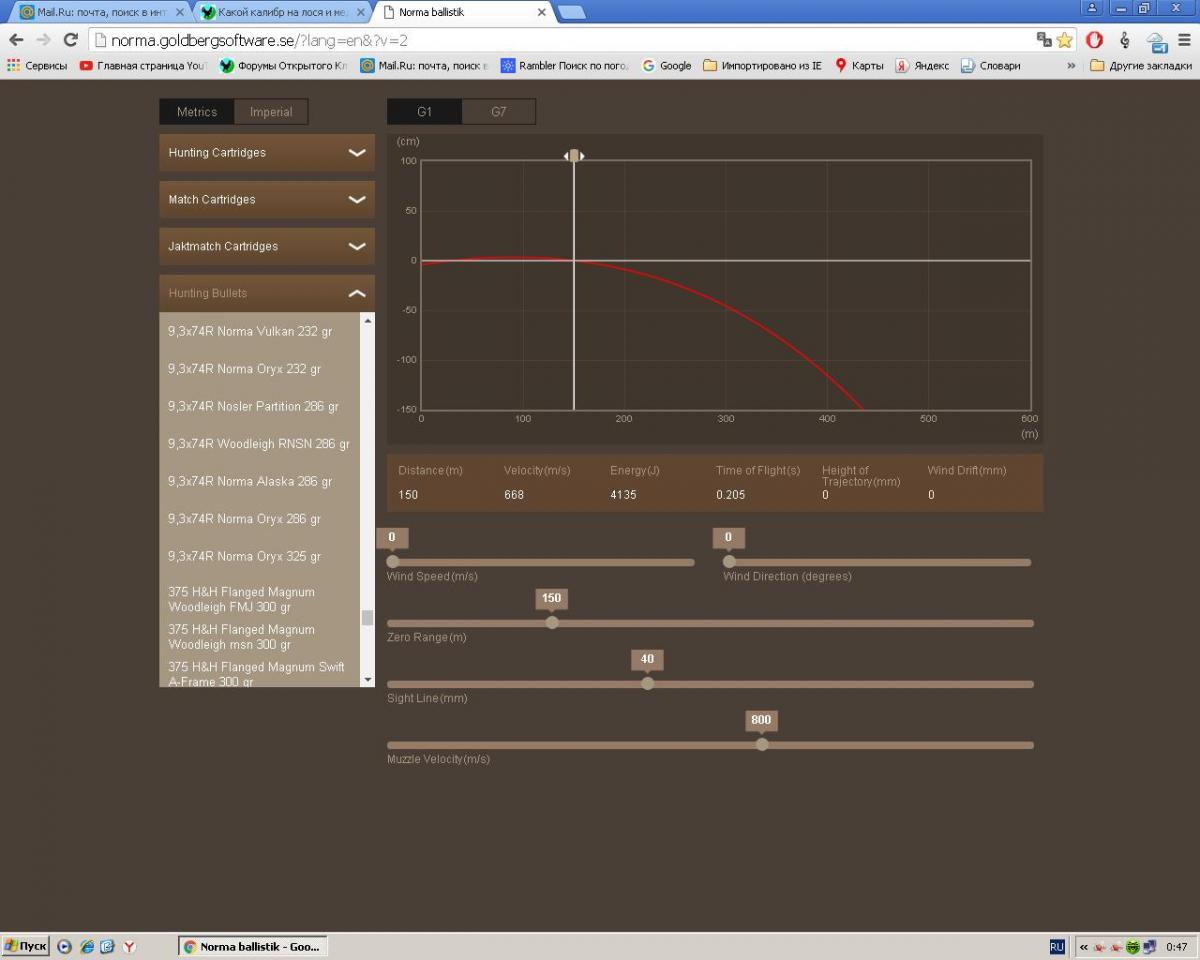
Task: Expand the Hunting Cartridges section
Action: [x=266, y=153]
